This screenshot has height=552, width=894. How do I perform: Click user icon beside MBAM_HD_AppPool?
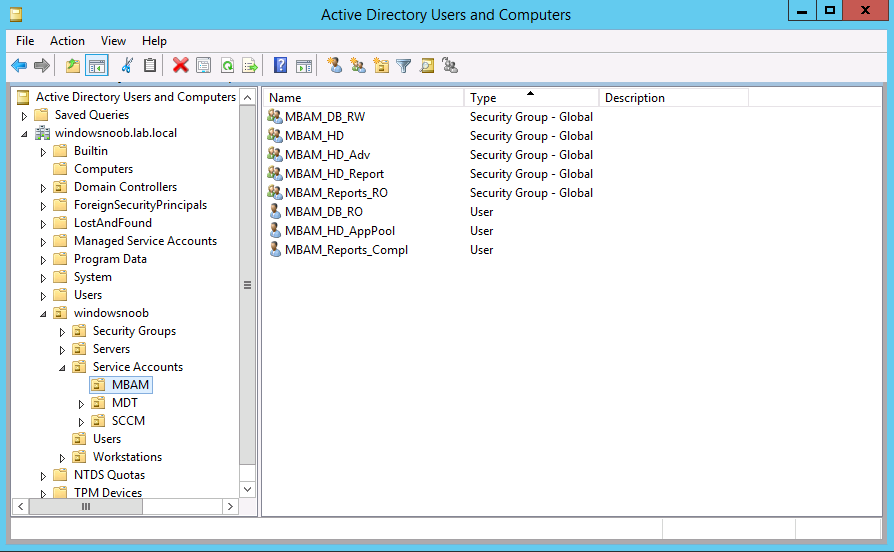(275, 230)
